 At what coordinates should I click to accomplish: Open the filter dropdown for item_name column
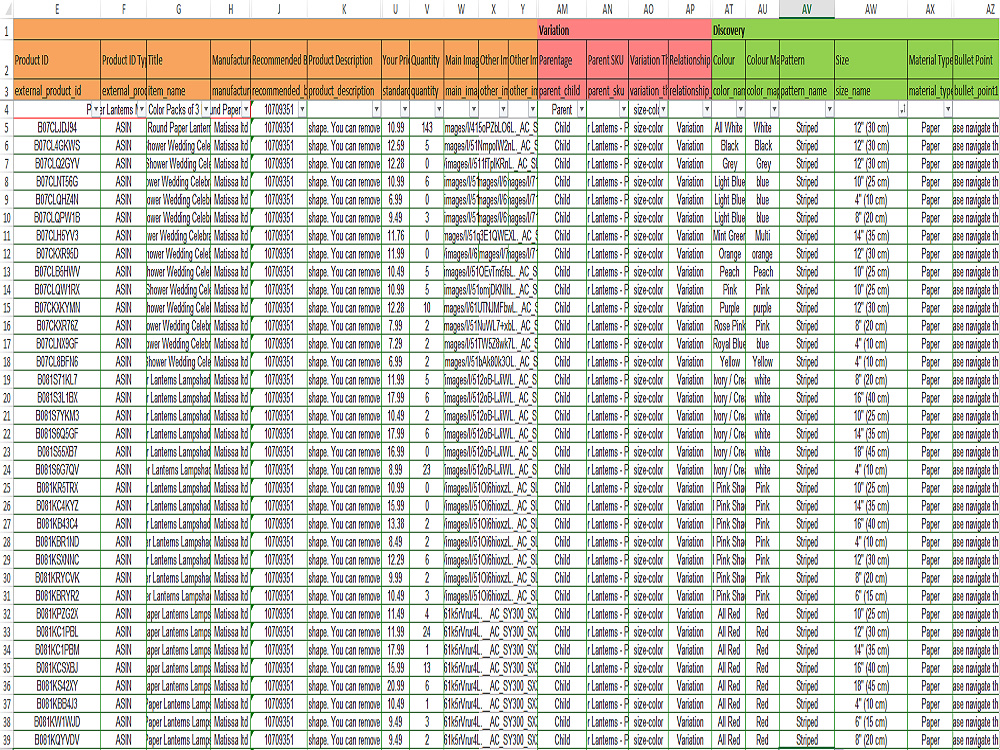coord(205,110)
